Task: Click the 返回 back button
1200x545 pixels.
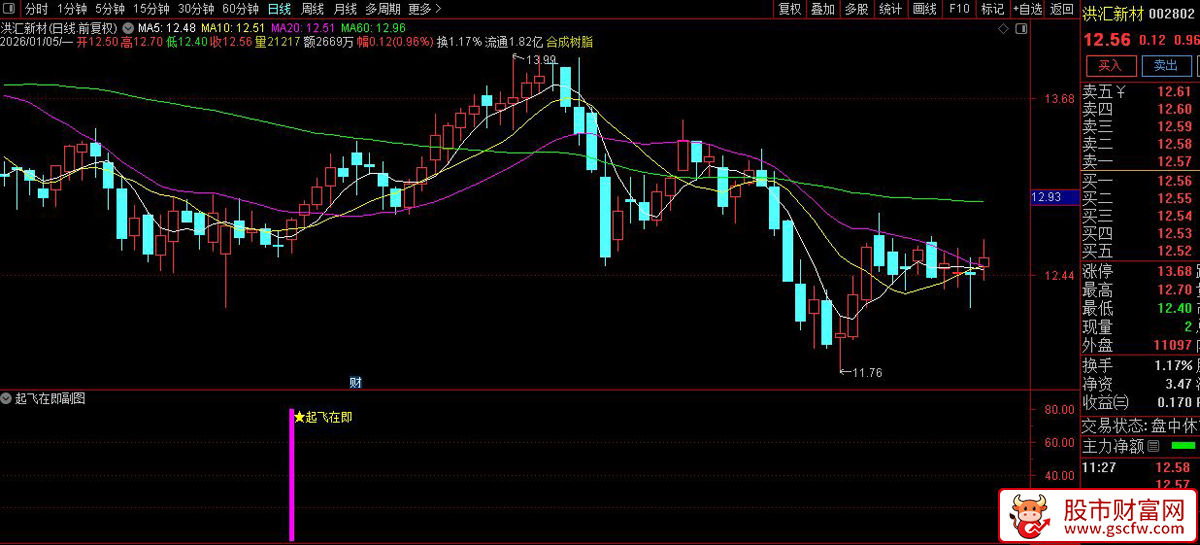Action: [1061, 8]
